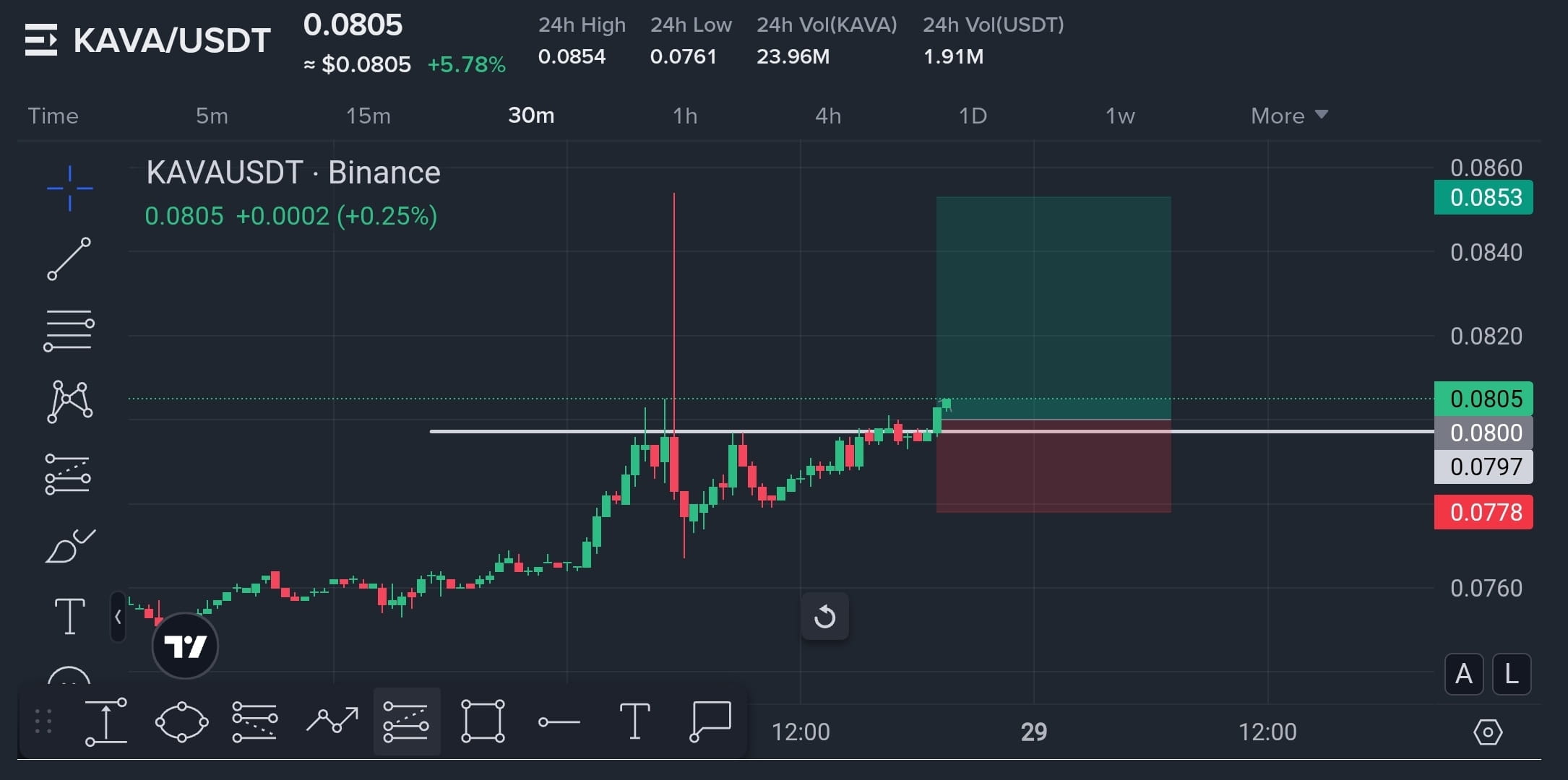Choose the short position tool in the bottom toolbar
Image resolution: width=1568 pixels, height=780 pixels.
[255, 721]
